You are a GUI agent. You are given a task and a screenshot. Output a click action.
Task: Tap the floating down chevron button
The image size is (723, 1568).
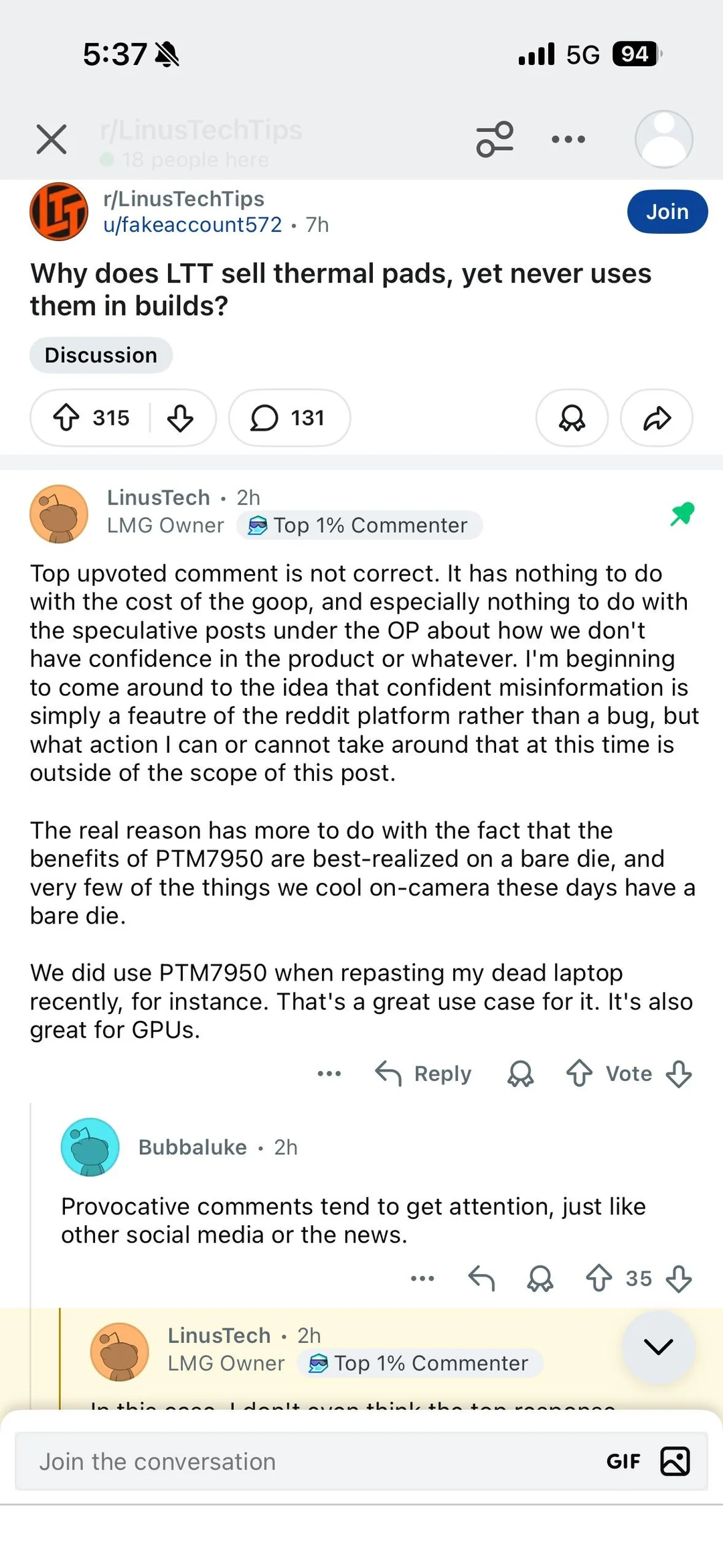[x=659, y=1347]
